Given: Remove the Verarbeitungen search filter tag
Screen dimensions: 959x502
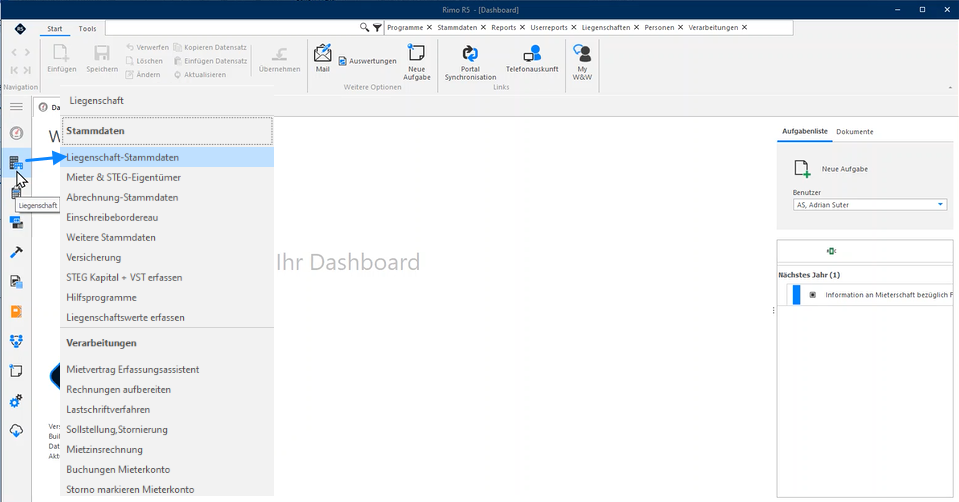Looking at the screenshot, I should pos(744,28).
